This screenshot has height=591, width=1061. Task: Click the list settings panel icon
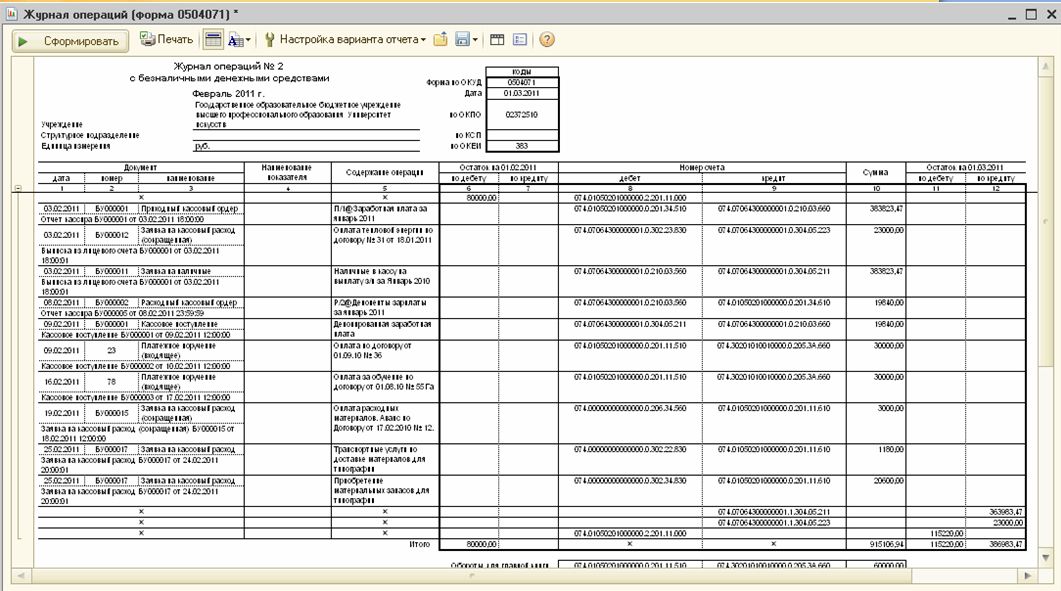520,40
